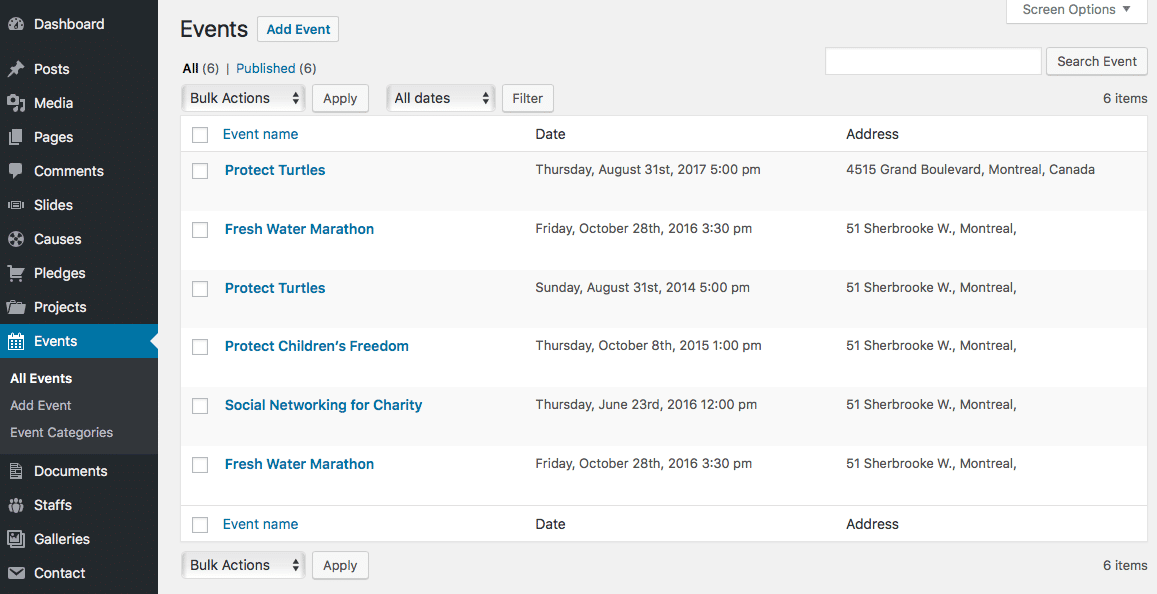Open the All dates filter dropdown
Image resolution: width=1157 pixels, height=594 pixels.
point(441,98)
